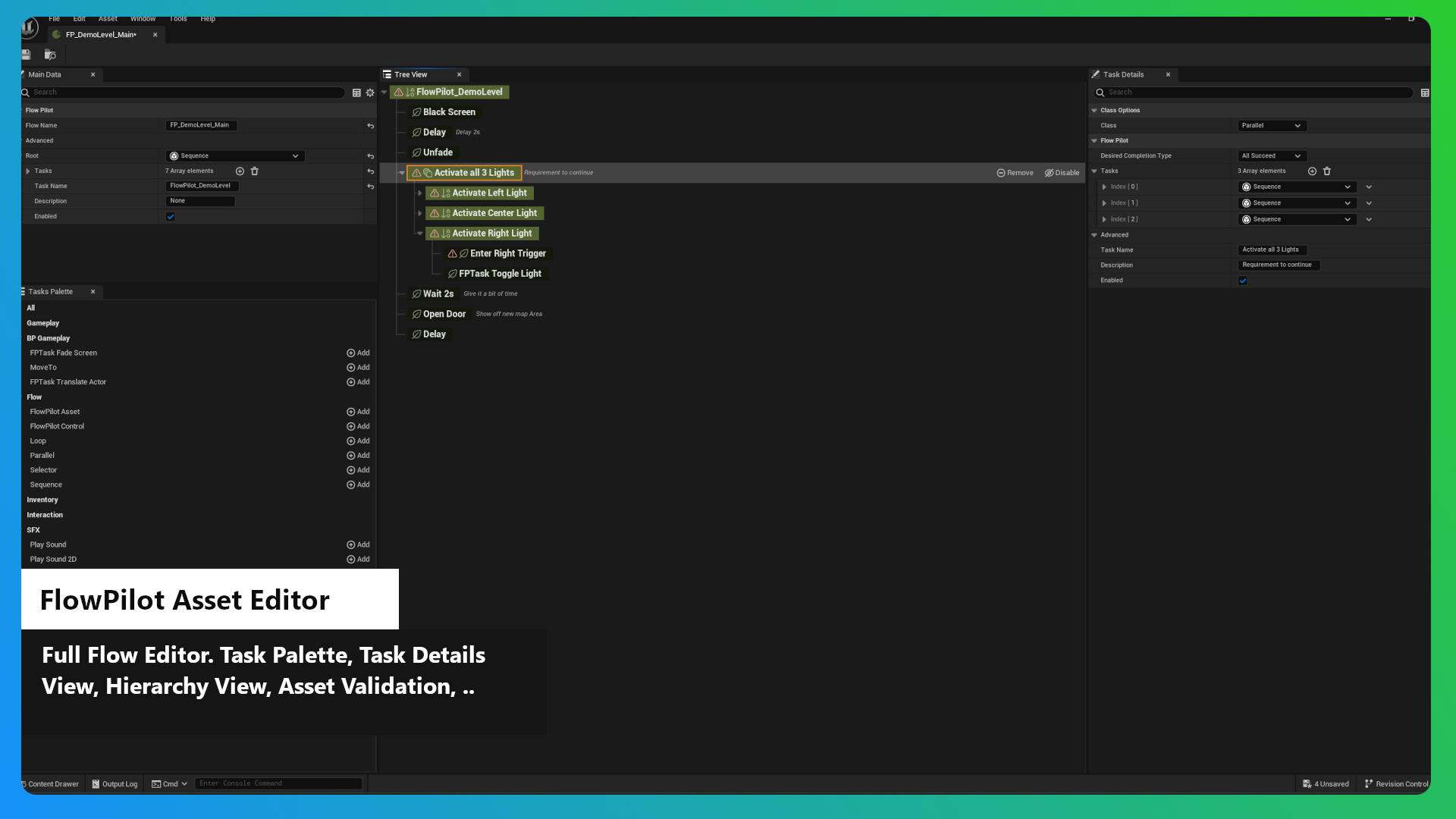1456x819 pixels.
Task: Remove the Activate all 3 Lights task
Action: (x=1015, y=173)
